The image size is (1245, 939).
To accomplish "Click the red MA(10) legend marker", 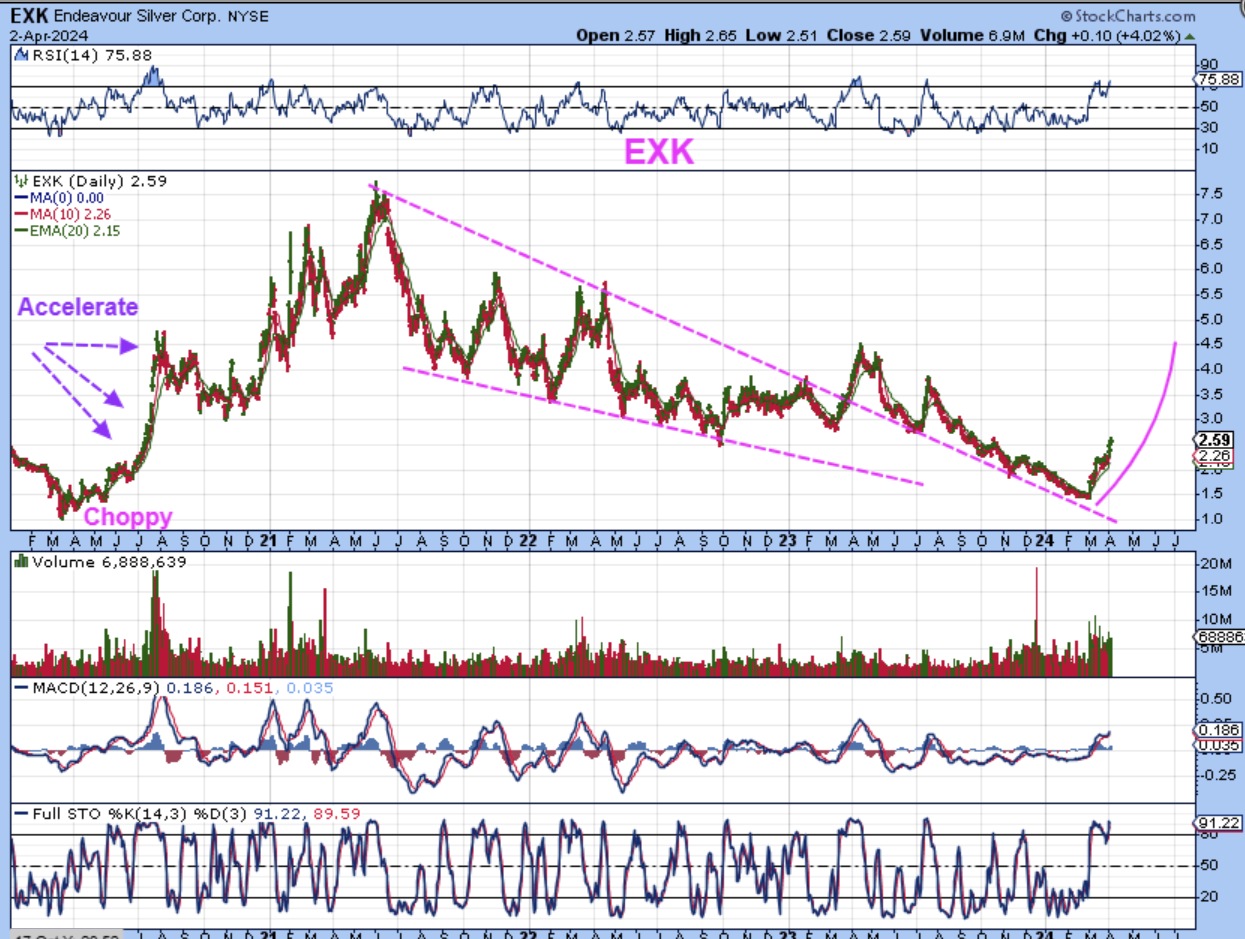I will [x=19, y=214].
